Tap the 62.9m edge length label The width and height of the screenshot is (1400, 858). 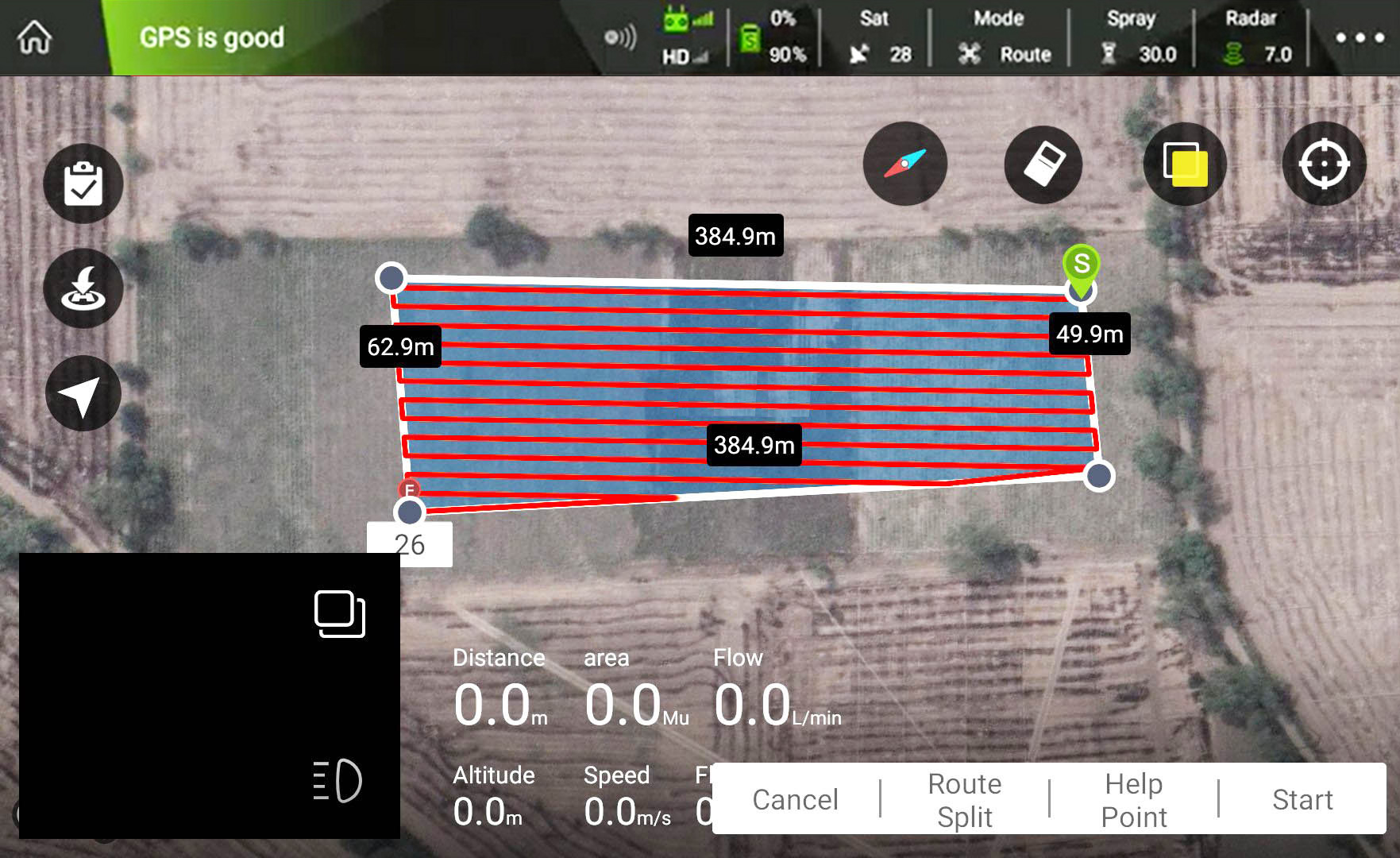point(400,346)
